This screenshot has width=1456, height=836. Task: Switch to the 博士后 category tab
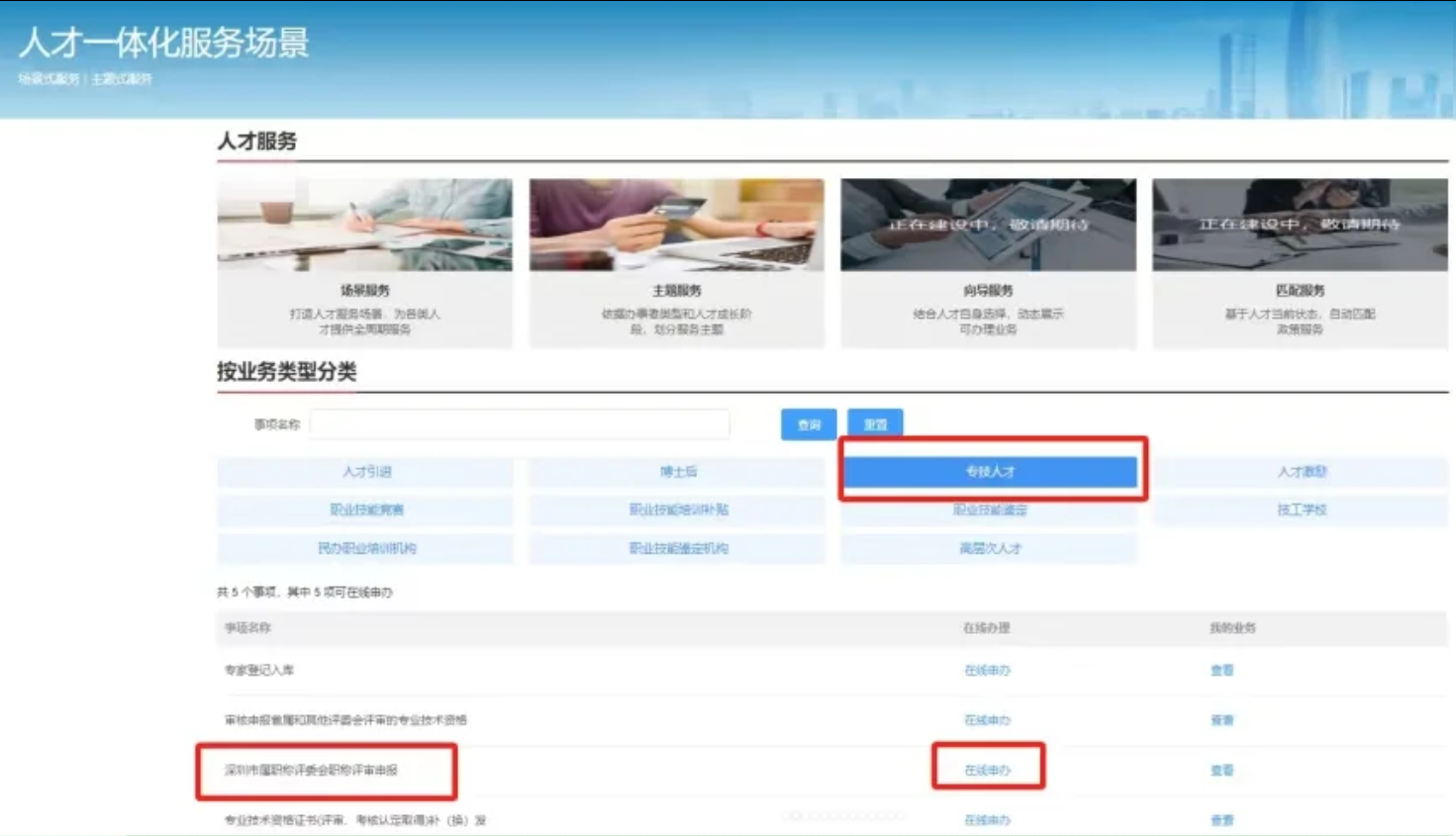point(677,472)
